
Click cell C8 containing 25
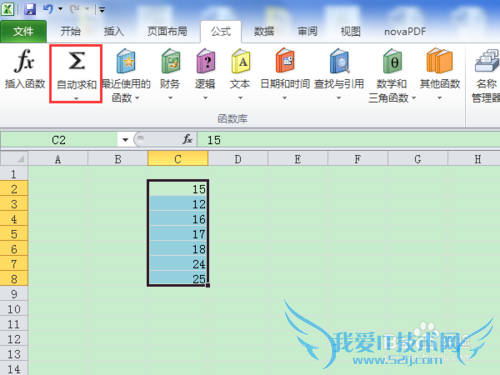tap(178, 279)
